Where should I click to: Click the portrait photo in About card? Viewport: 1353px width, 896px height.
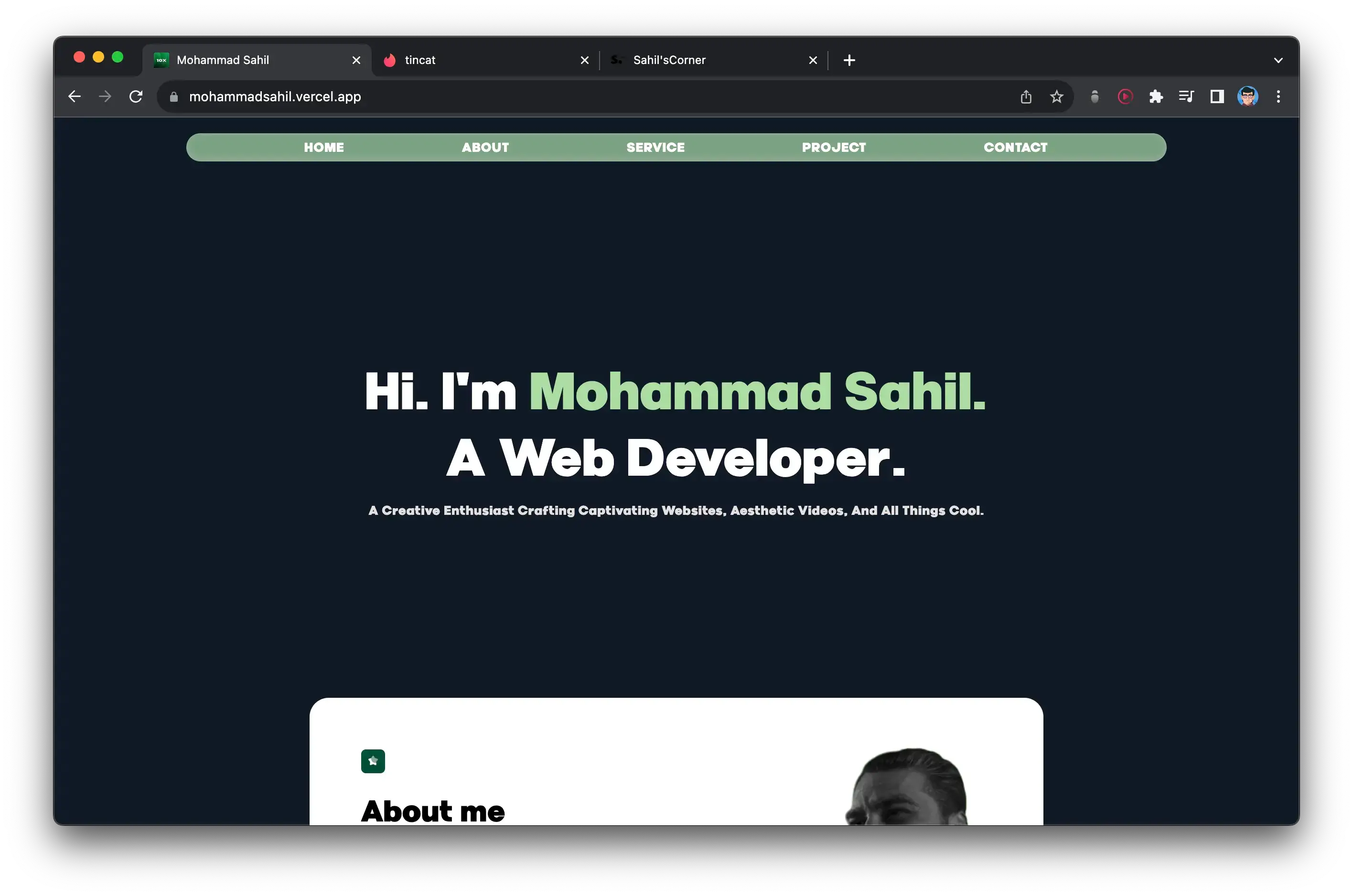click(907, 786)
